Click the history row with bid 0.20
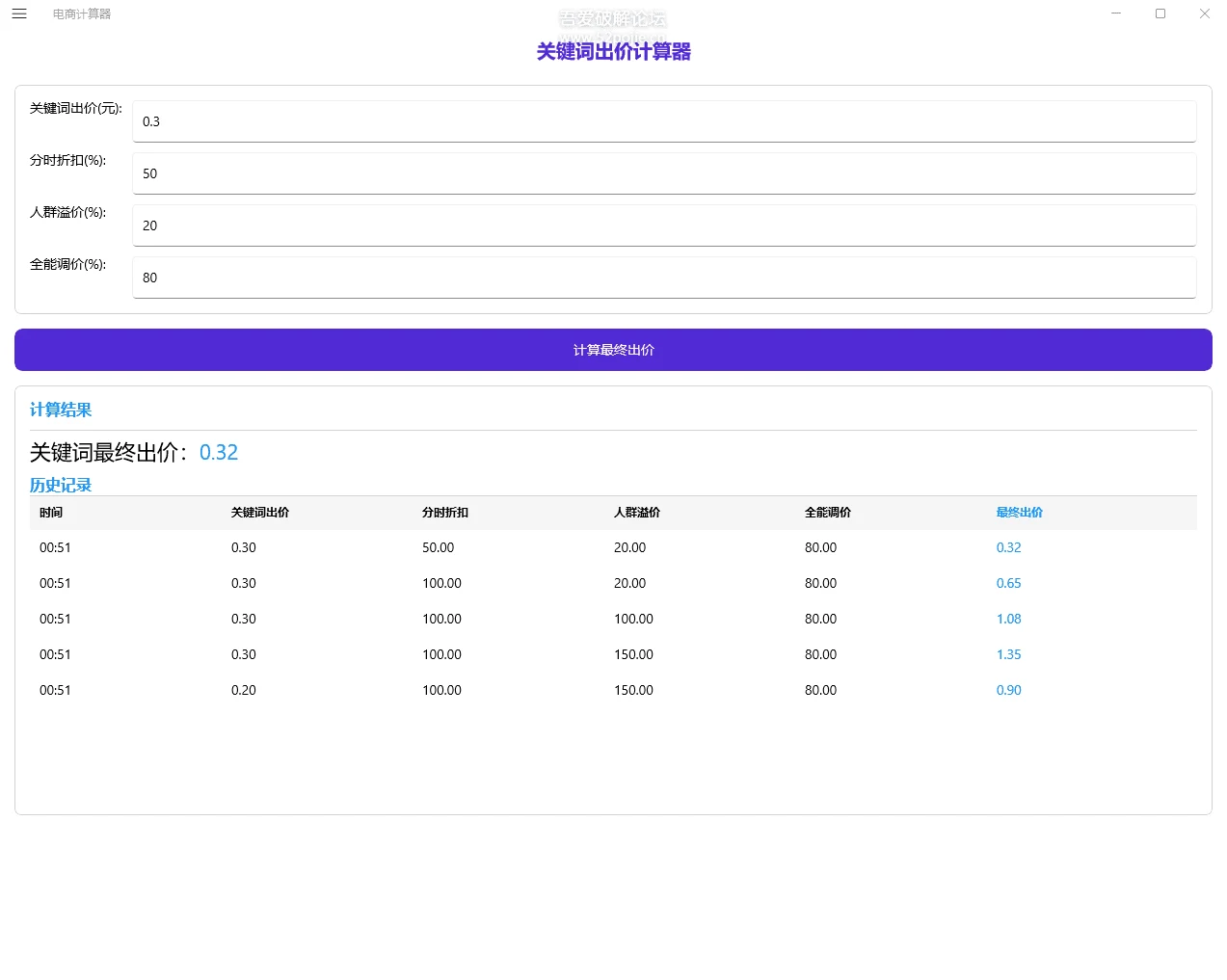 click(244, 690)
